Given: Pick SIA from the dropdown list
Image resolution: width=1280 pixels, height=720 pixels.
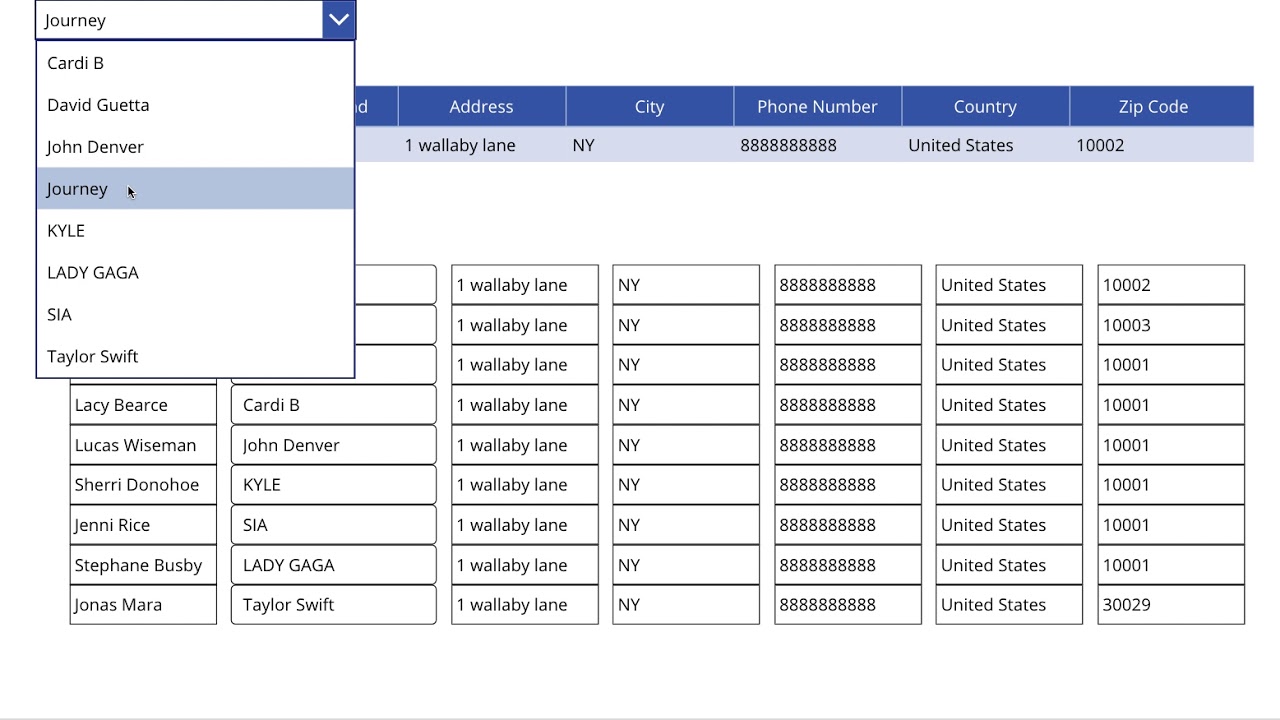Looking at the screenshot, I should [195, 315].
